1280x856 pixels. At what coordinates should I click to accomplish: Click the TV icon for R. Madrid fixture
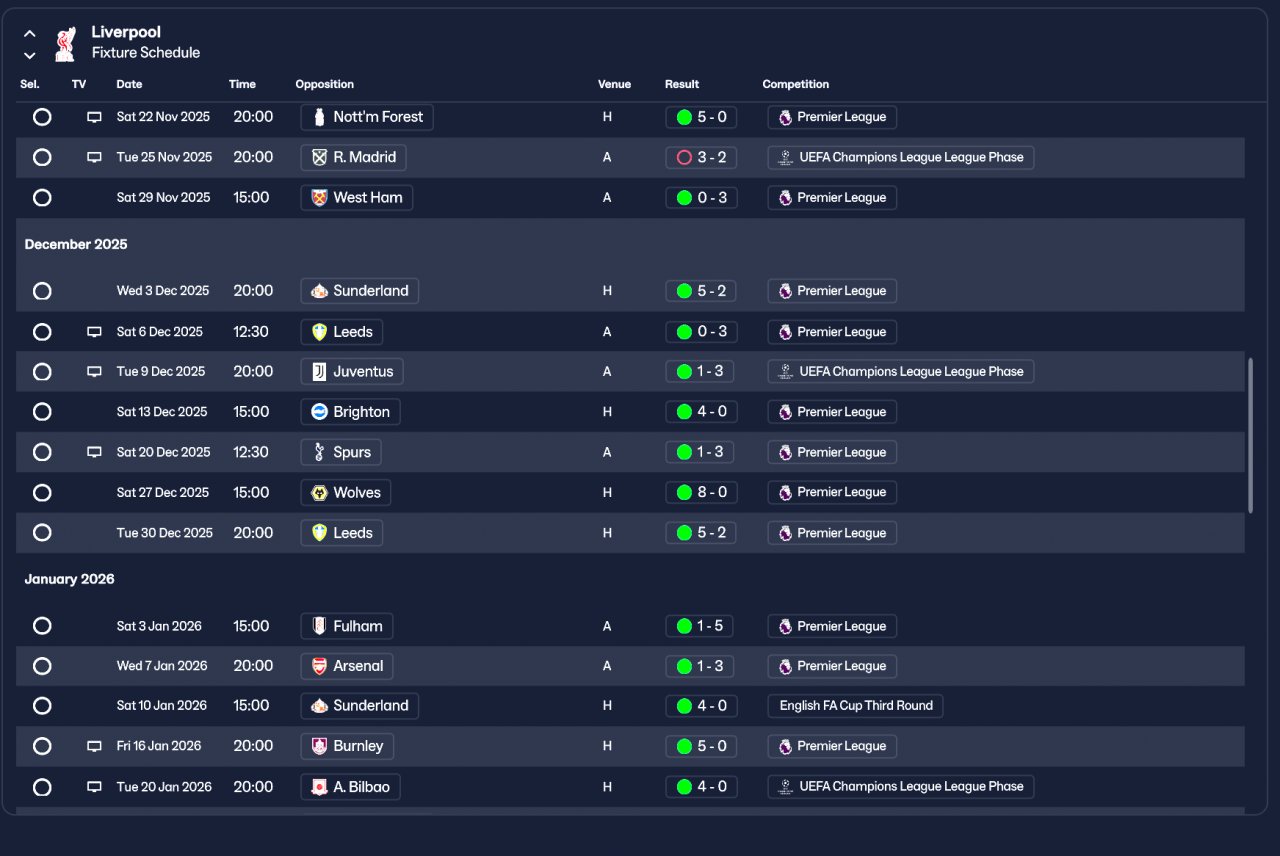94,157
